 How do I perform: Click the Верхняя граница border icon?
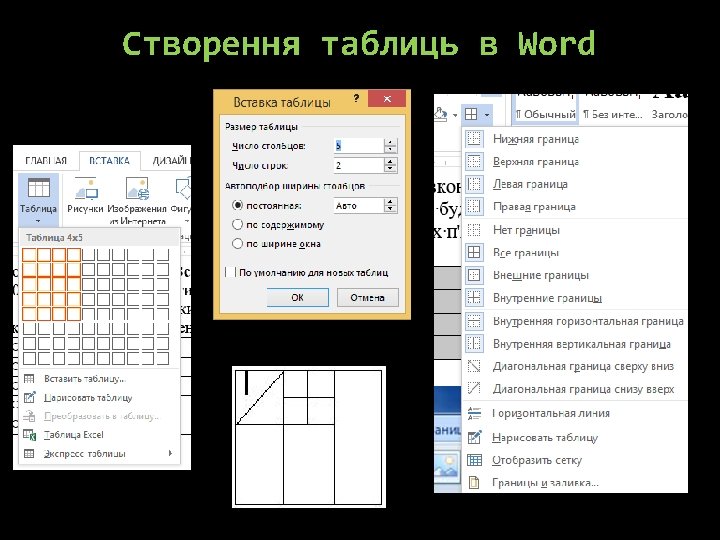click(x=474, y=161)
